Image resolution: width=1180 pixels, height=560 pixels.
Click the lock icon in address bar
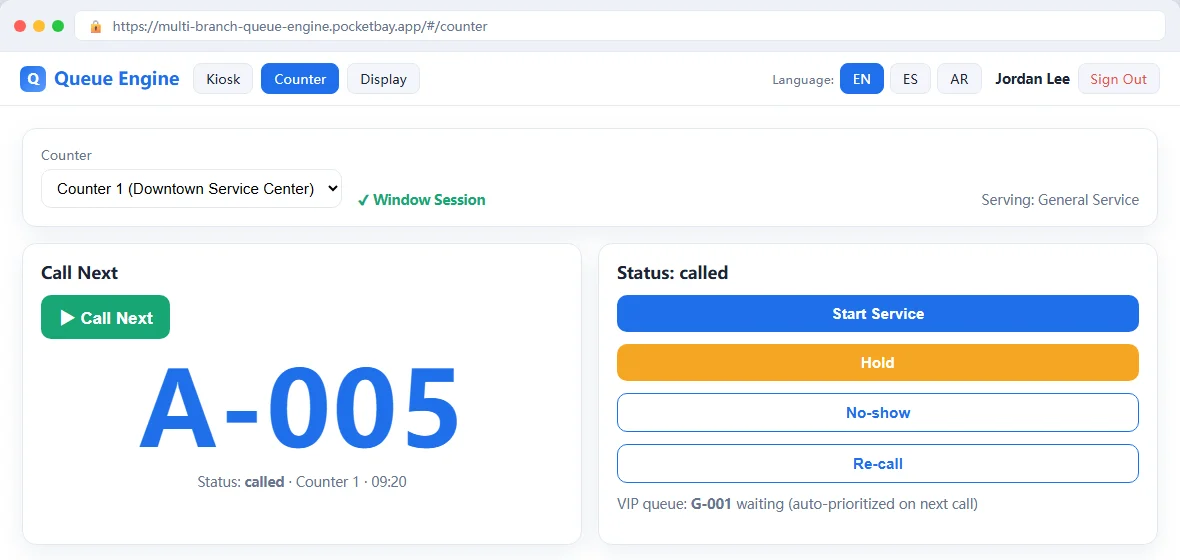[x=96, y=26]
